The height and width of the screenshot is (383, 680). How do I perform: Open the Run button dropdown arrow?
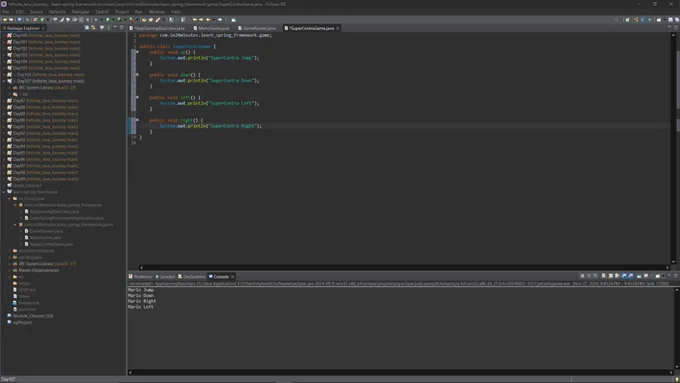click(114, 20)
